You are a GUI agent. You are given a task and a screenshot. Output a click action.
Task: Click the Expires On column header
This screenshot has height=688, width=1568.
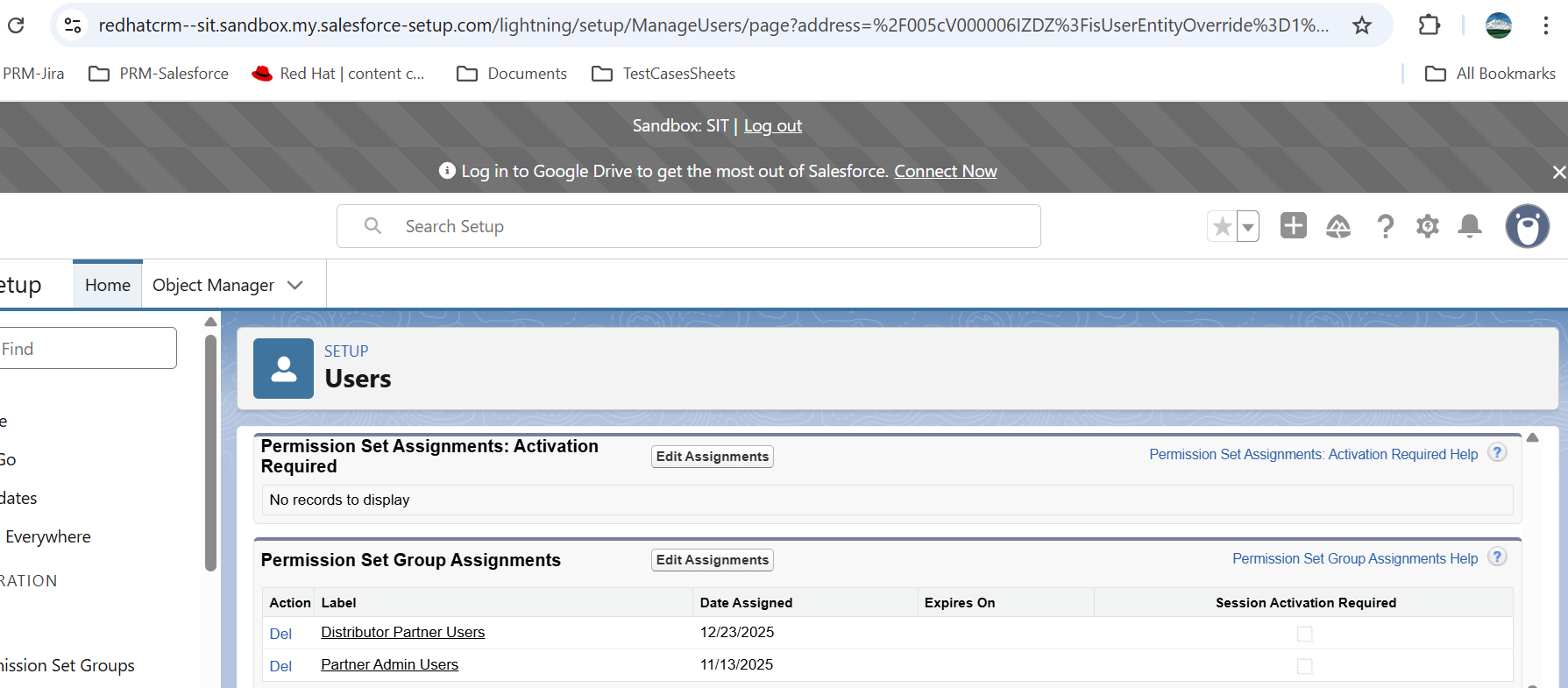pos(960,602)
